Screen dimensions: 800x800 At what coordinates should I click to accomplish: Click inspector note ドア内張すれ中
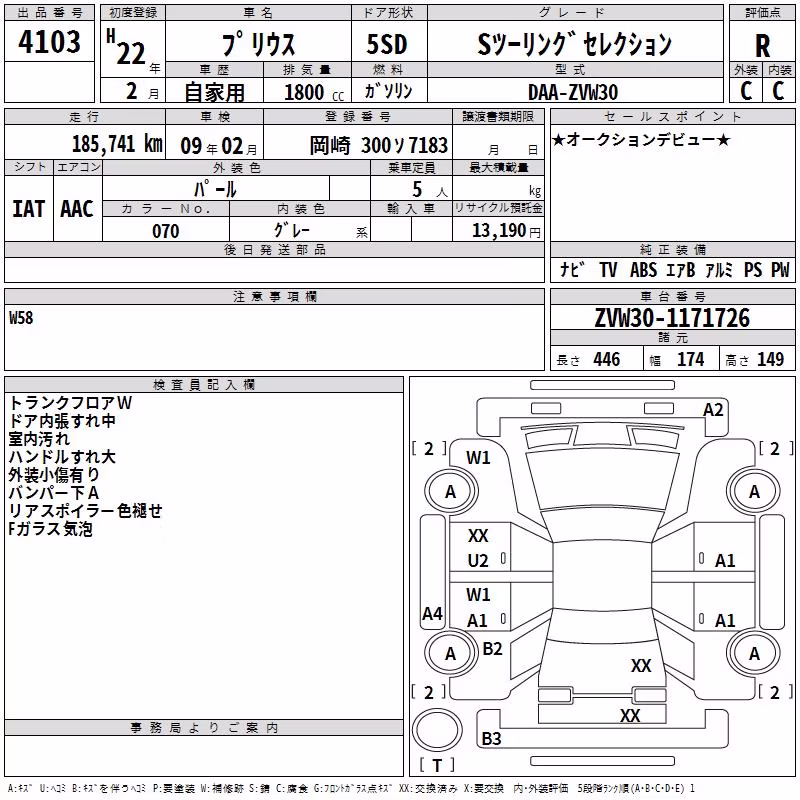(62, 421)
